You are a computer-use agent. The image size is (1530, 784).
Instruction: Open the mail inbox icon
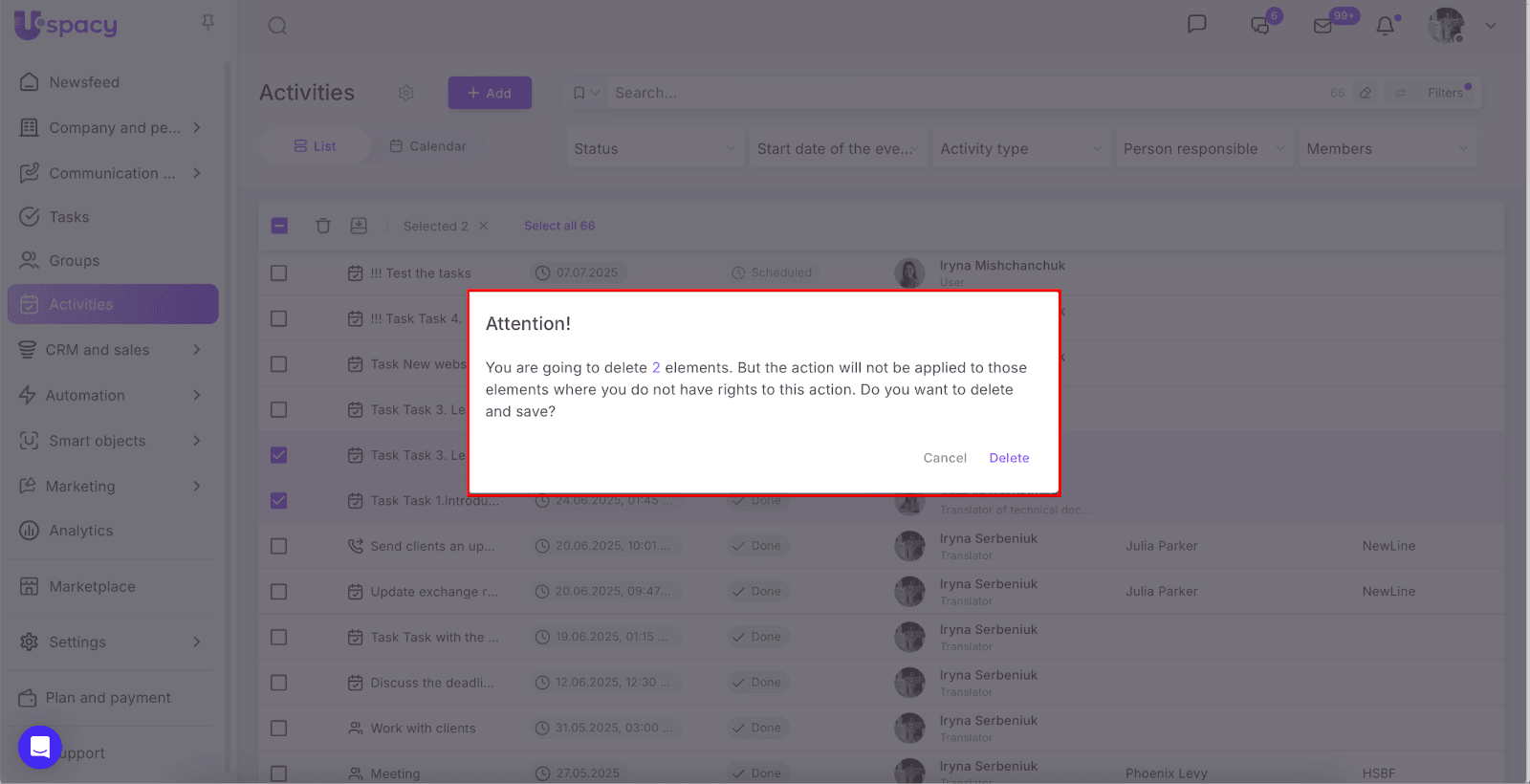1323,26
